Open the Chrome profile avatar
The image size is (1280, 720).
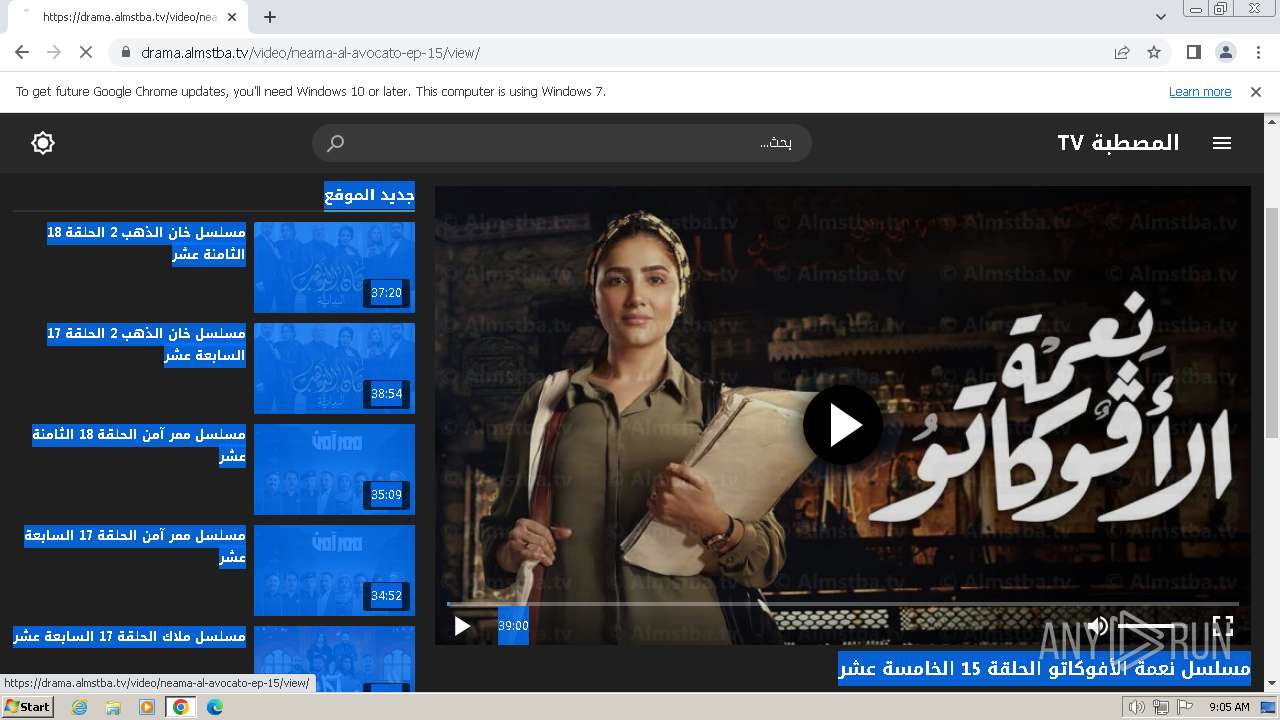1225,52
